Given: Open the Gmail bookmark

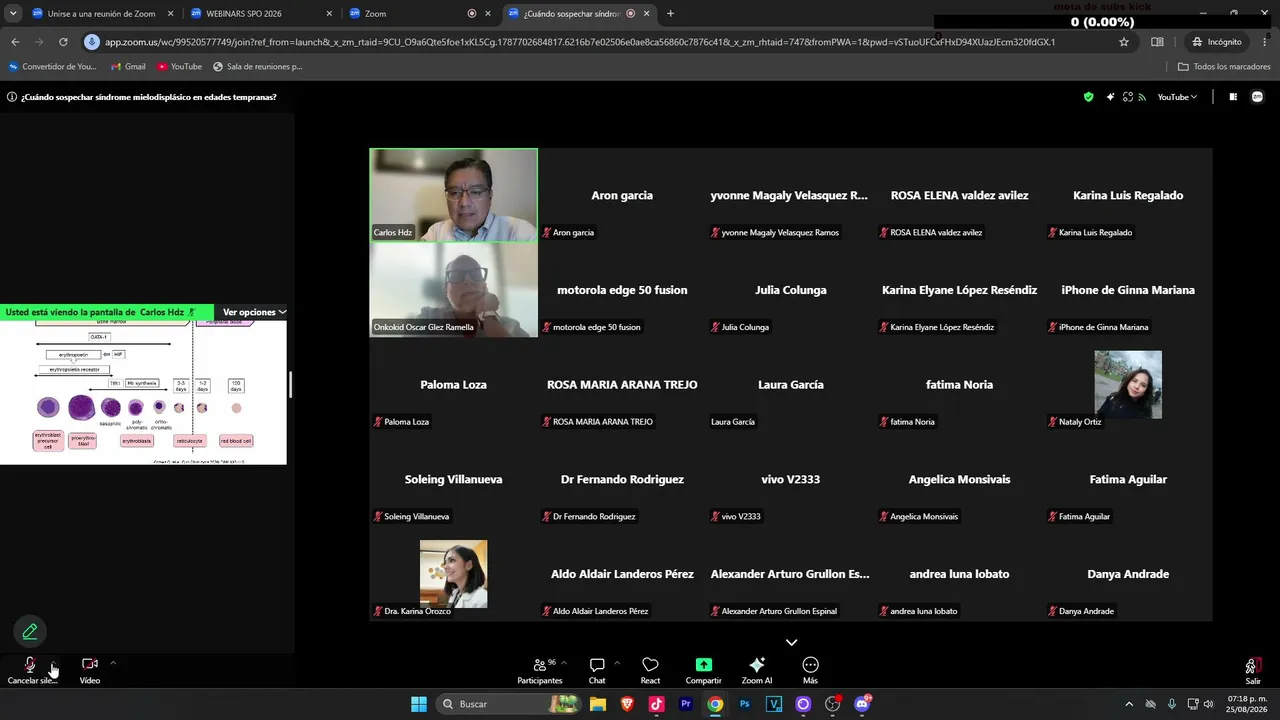Looking at the screenshot, I should click(128, 67).
